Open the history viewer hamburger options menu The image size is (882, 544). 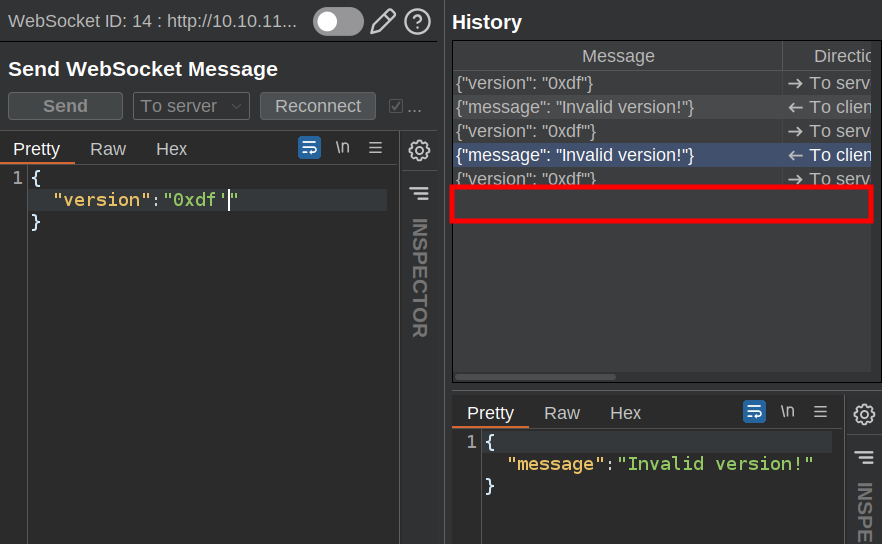click(821, 412)
